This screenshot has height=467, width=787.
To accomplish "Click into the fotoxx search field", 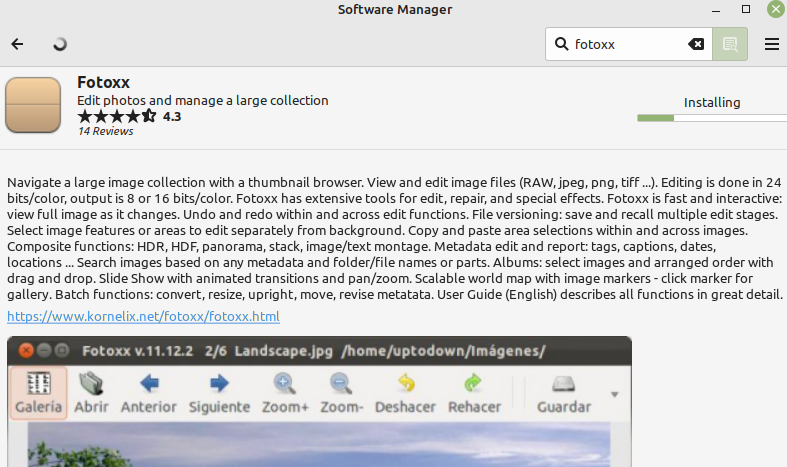I will tap(628, 44).
